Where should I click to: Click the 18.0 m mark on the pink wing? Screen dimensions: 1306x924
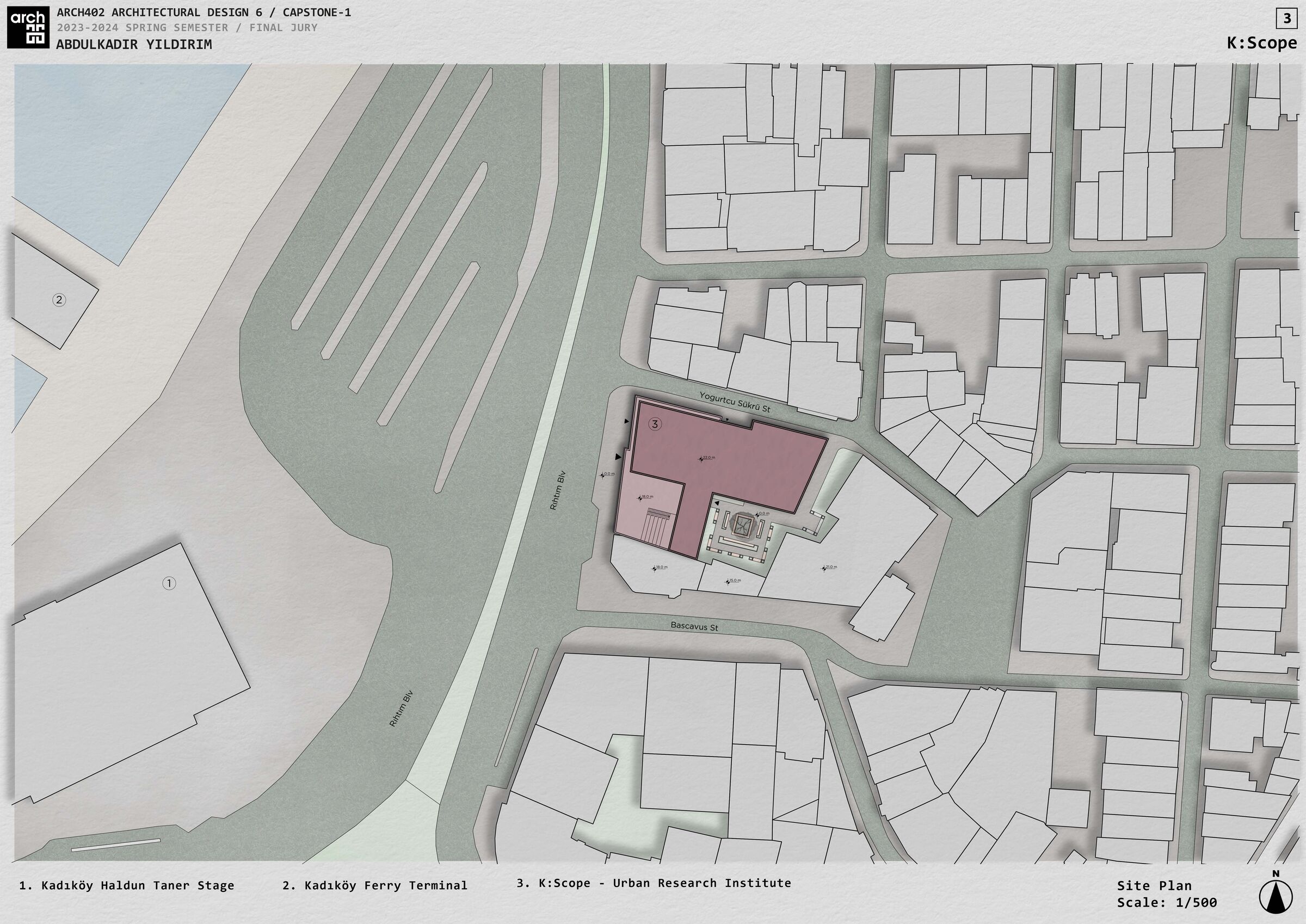645,497
